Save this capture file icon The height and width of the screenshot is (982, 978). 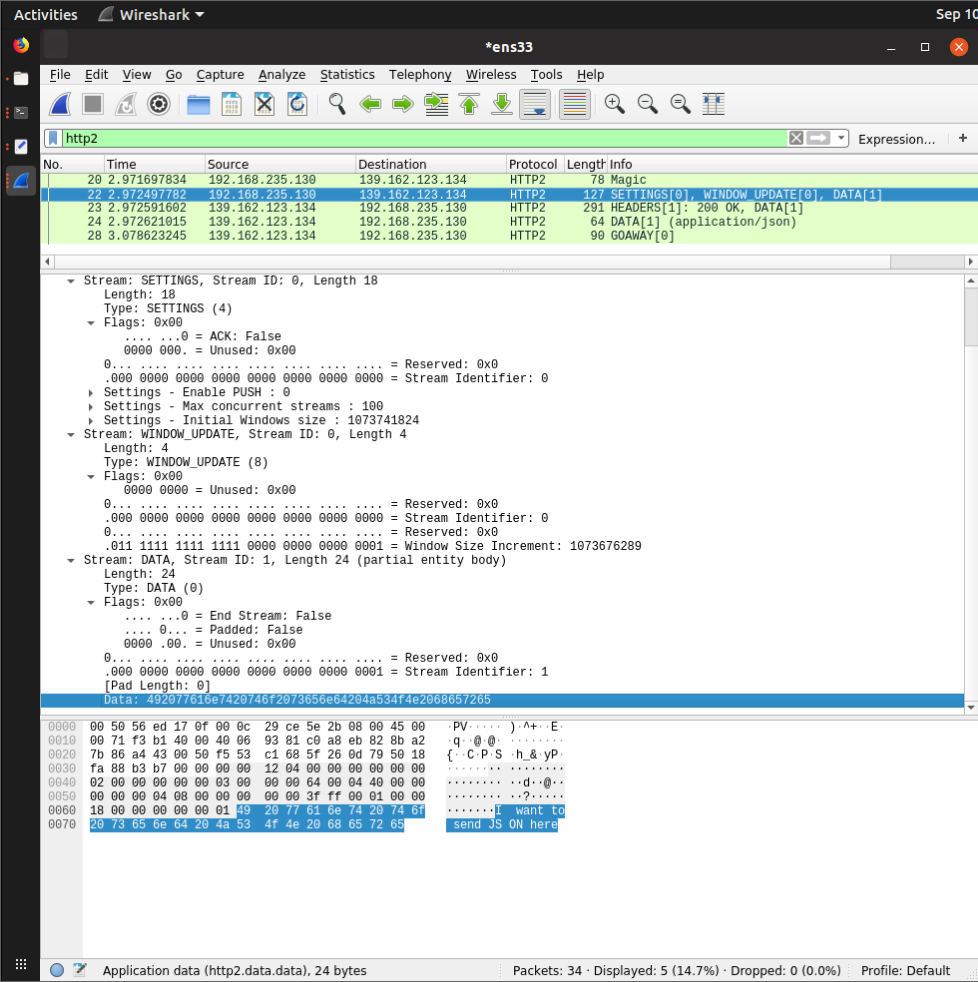232,104
